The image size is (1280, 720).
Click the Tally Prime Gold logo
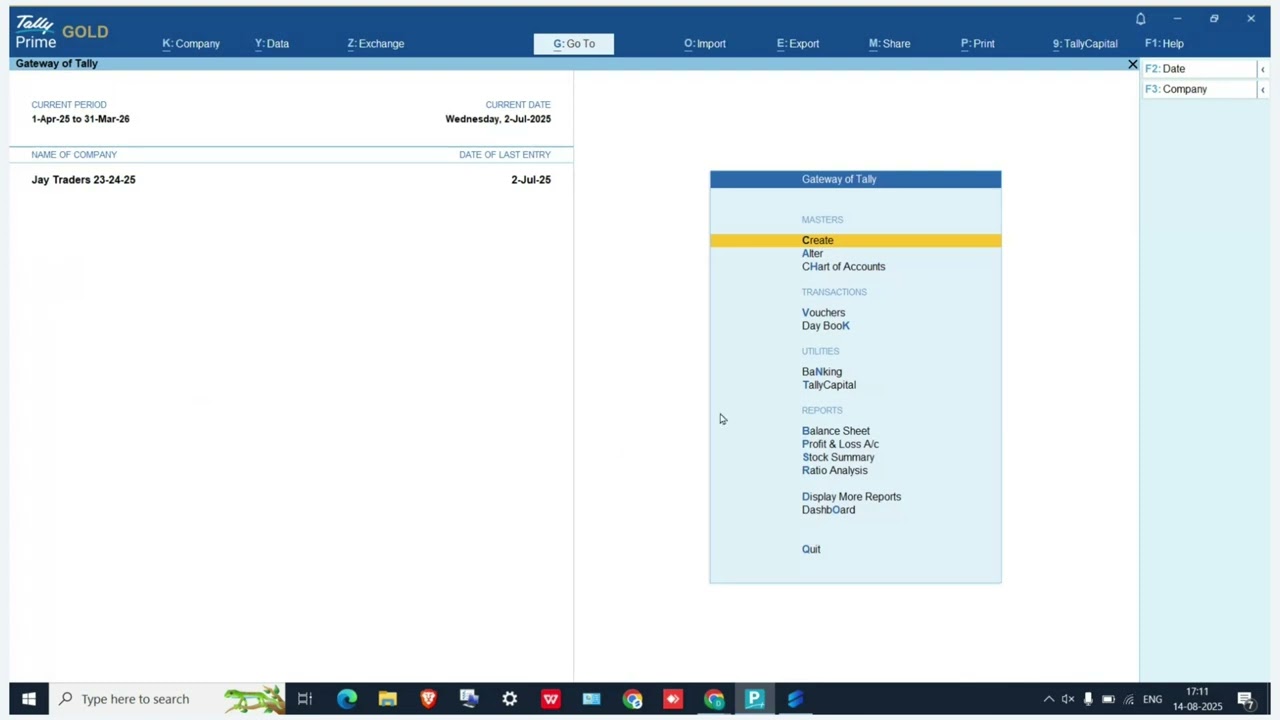coord(61,33)
